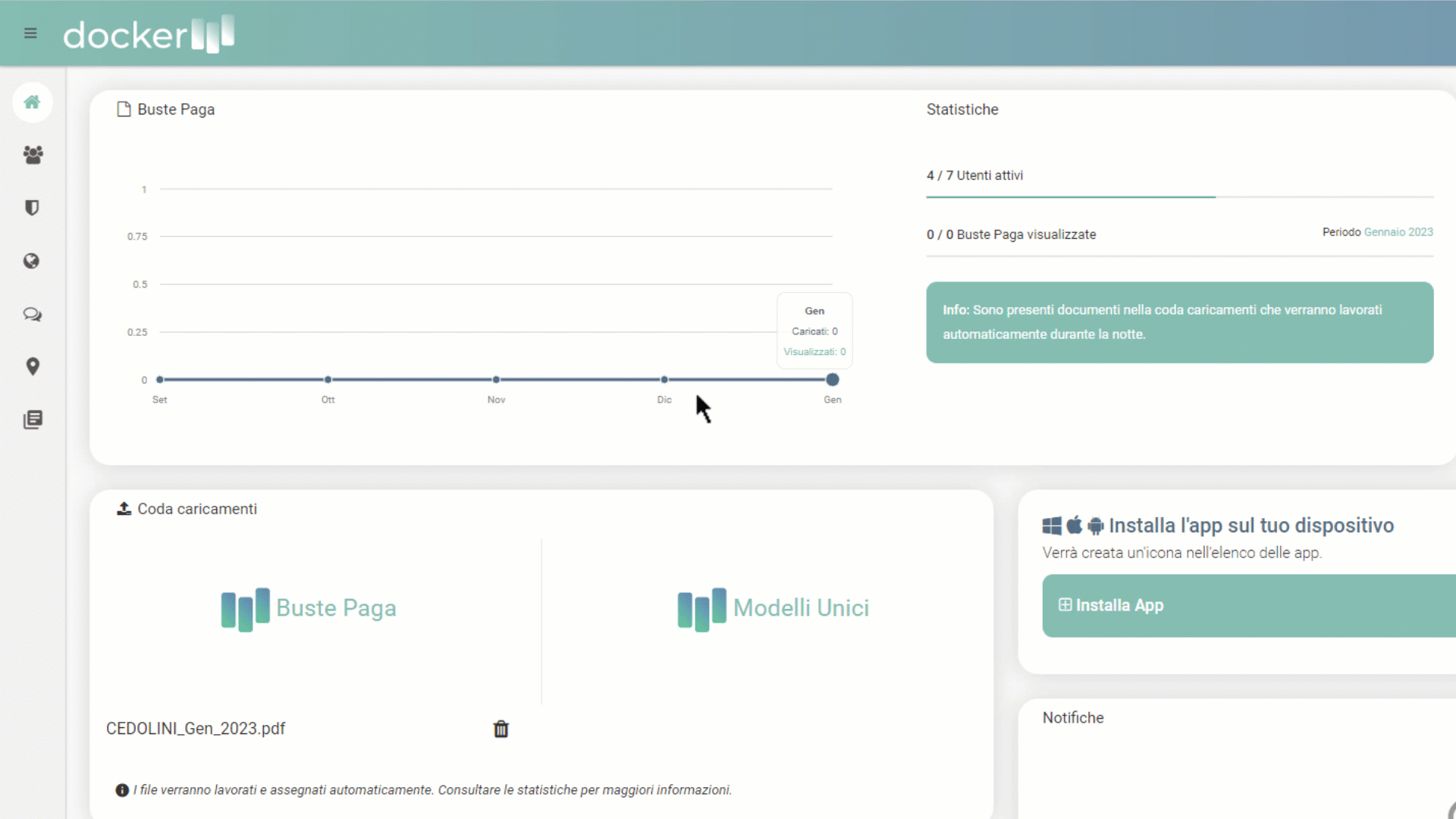Click the Nov data point on chart
1456x819 pixels.
coord(496,379)
